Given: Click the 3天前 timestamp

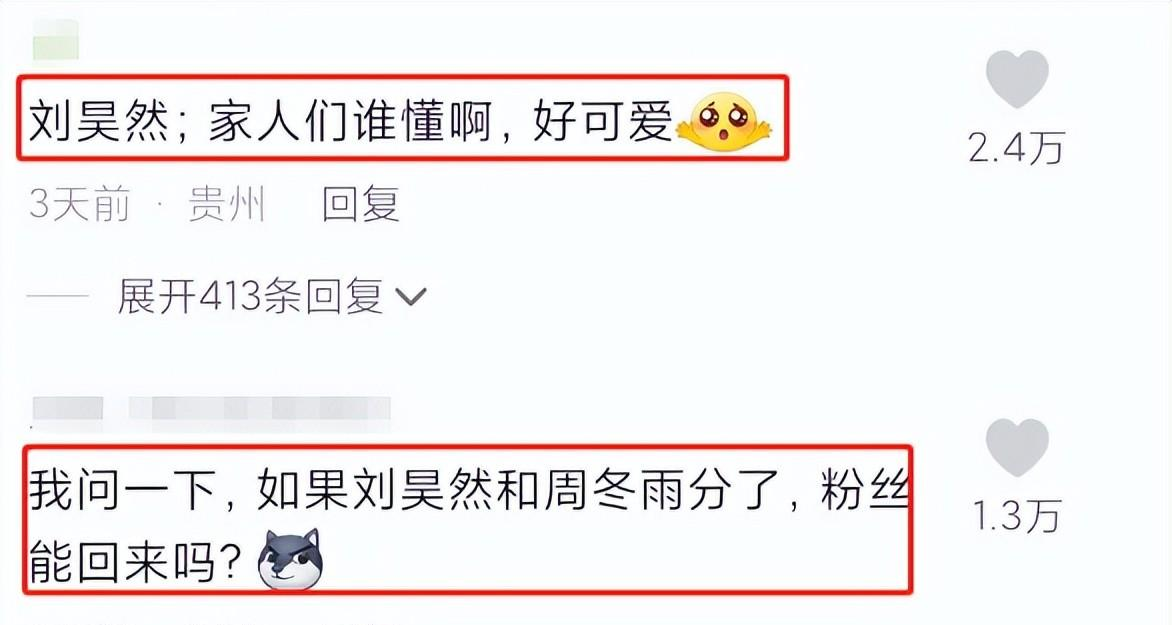Looking at the screenshot, I should (x=80, y=204).
